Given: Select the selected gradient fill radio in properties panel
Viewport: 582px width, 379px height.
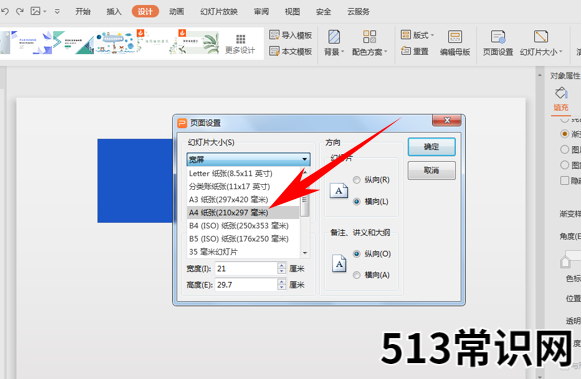Looking at the screenshot, I should (x=565, y=134).
